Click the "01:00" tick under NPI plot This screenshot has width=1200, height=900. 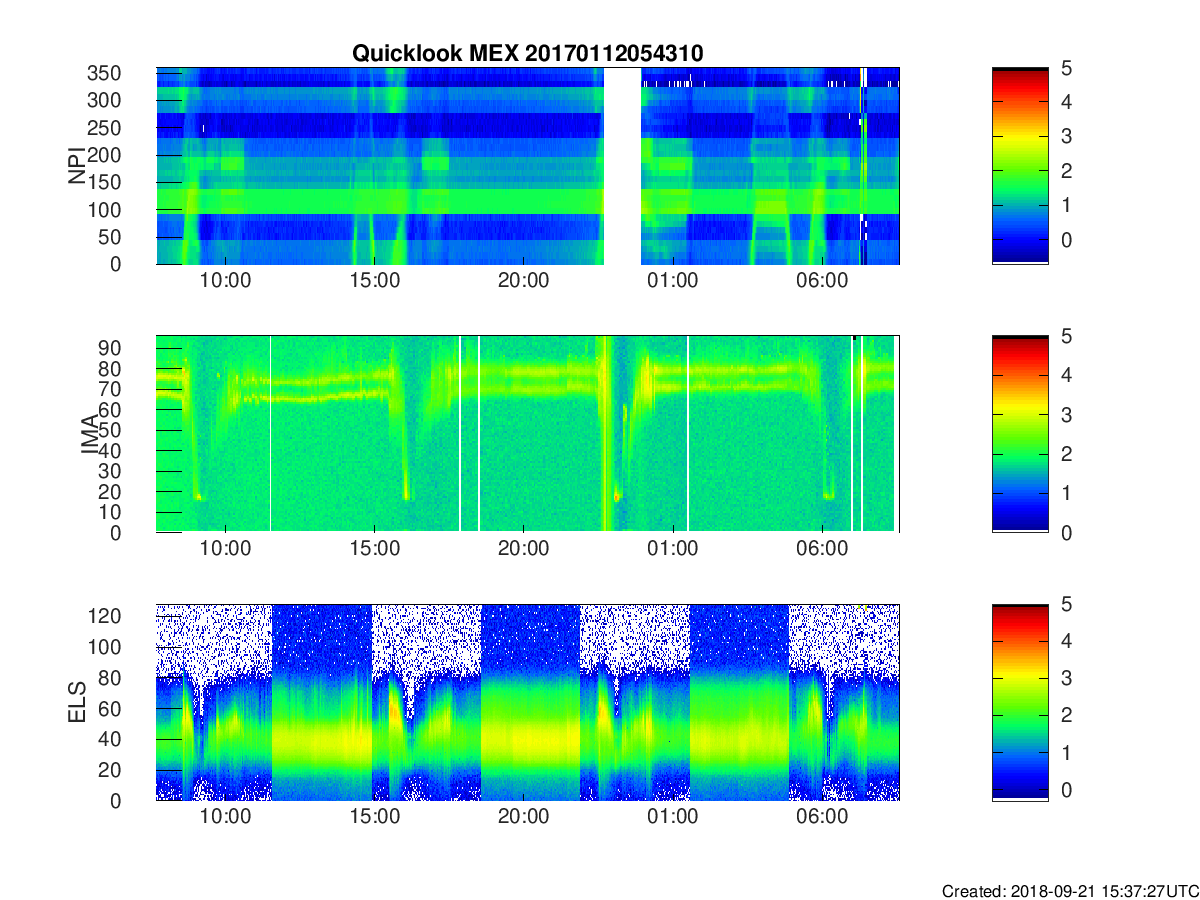[x=672, y=279]
